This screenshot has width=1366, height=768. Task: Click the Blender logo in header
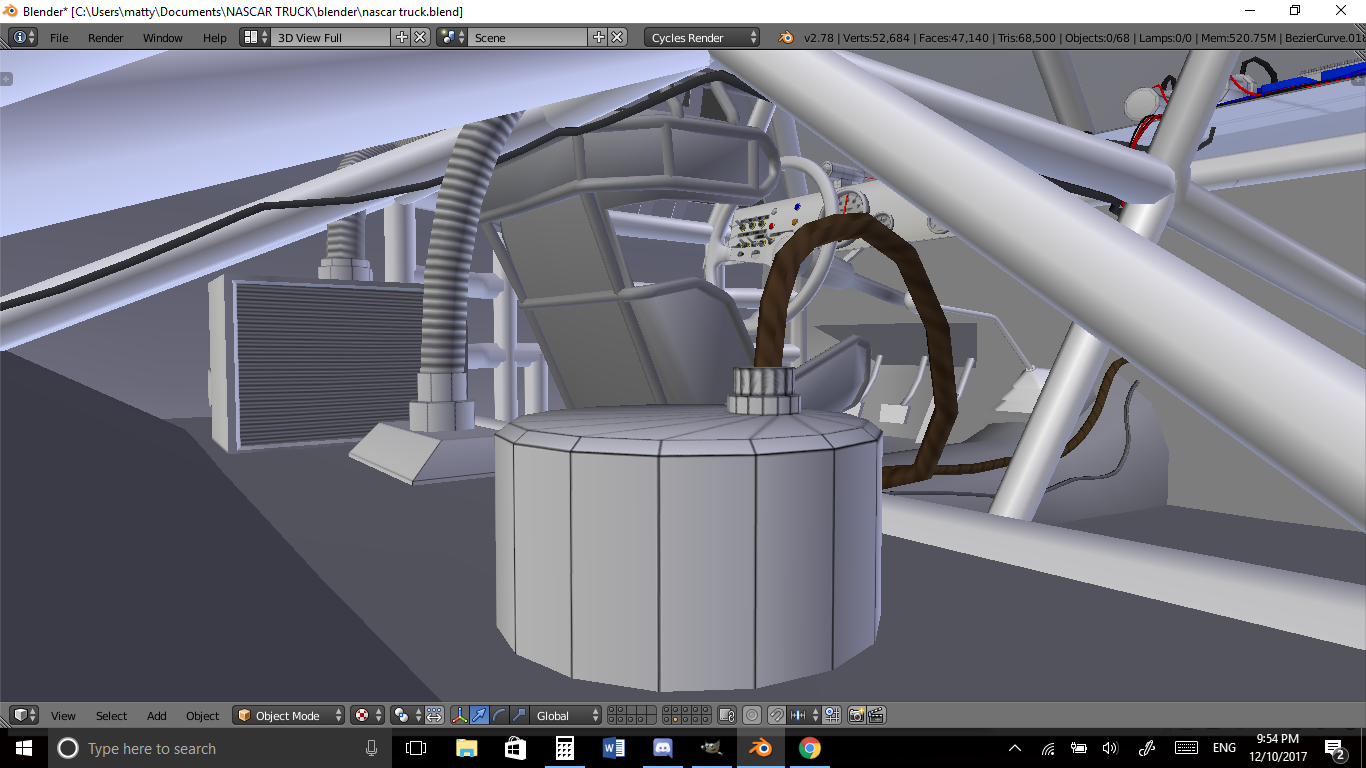tap(786, 37)
